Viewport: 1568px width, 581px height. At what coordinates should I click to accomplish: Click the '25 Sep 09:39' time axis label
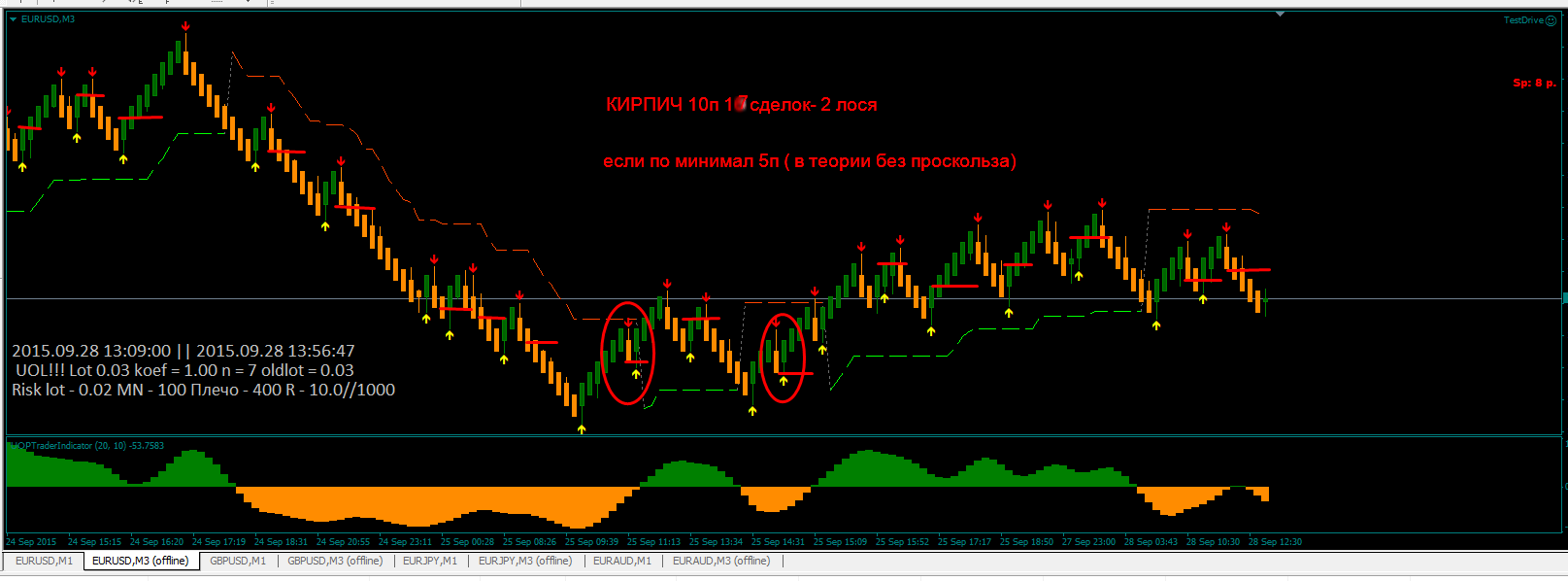591,542
